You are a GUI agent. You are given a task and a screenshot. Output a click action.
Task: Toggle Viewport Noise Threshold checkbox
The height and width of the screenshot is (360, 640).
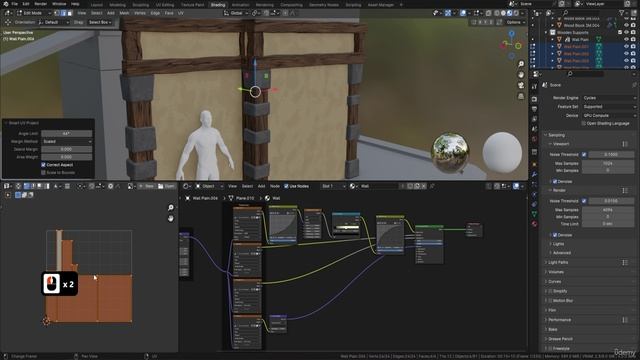(x=584, y=155)
